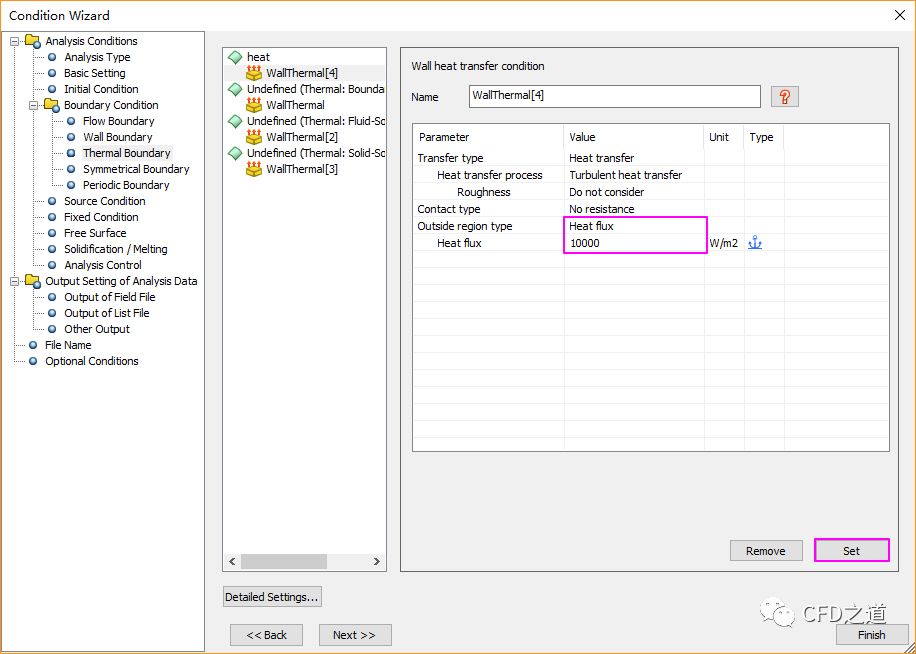Click the Output Setting of Analysis Data folder
Viewport: 916px width, 654px height.
33,281
